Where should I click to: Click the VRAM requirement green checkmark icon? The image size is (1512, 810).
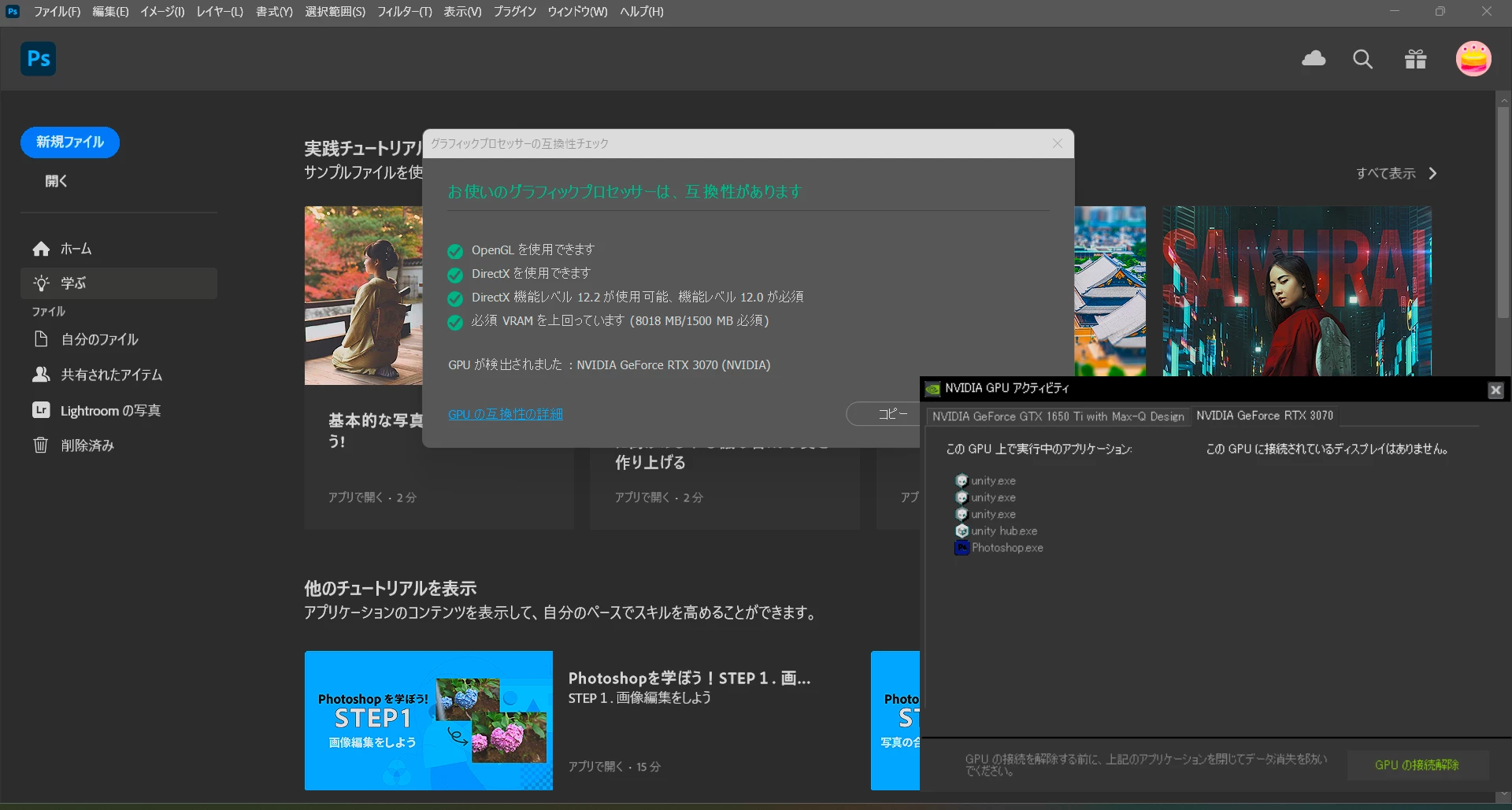pyautogui.click(x=454, y=322)
